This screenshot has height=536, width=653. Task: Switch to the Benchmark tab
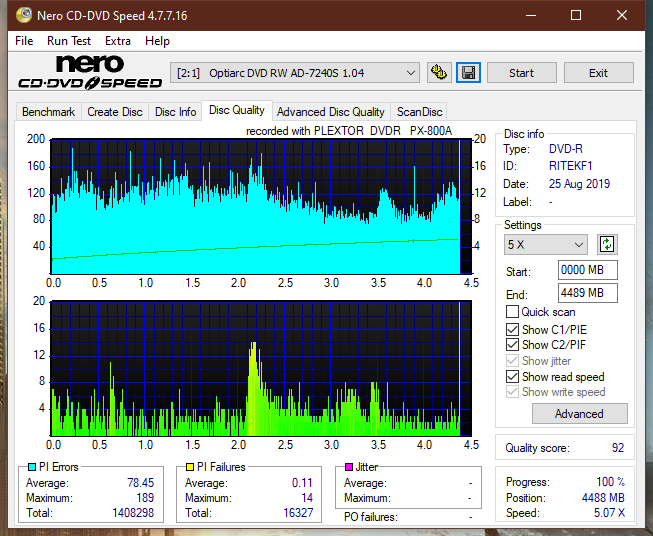pyautogui.click(x=49, y=112)
